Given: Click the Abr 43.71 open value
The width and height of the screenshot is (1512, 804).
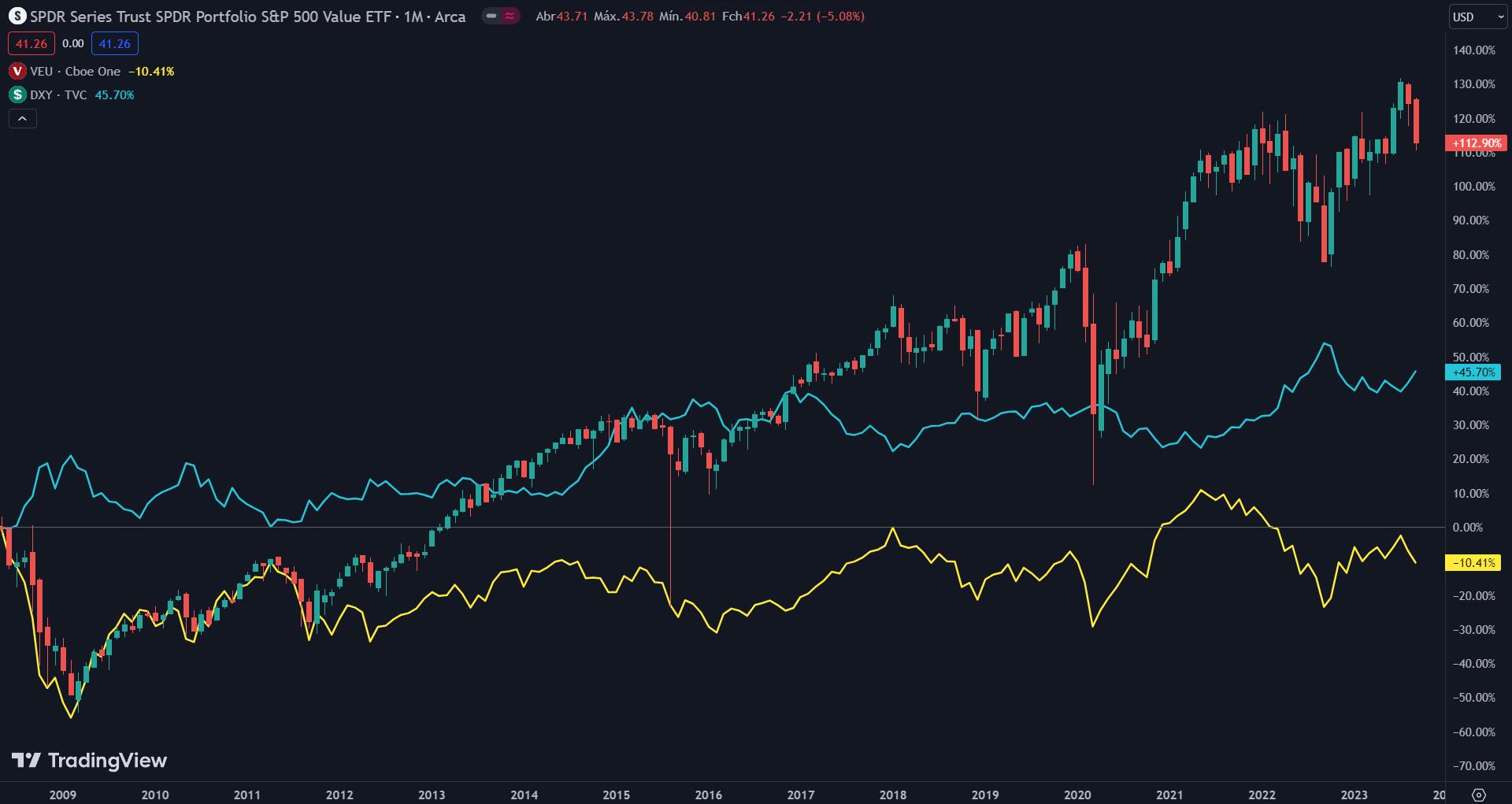Looking at the screenshot, I should coord(561,16).
